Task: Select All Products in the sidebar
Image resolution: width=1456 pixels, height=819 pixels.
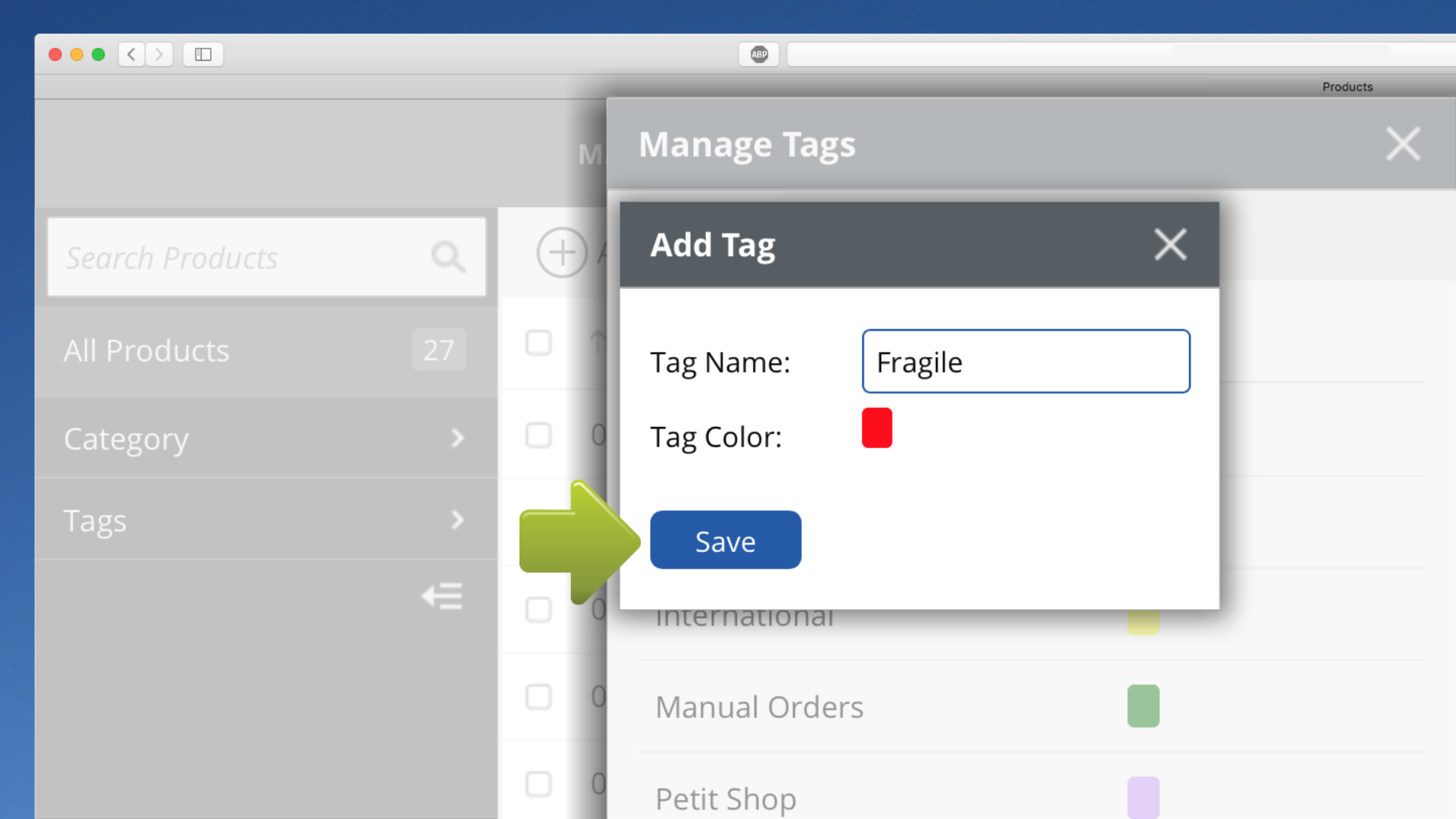Action: point(265,350)
